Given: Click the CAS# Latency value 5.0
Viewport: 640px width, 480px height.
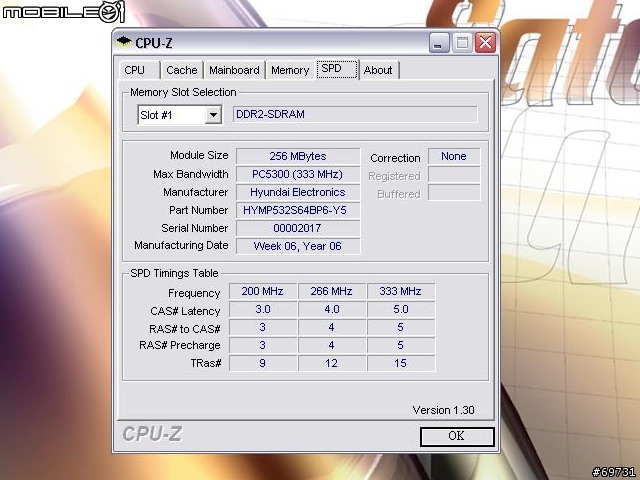Looking at the screenshot, I should pos(401,309).
